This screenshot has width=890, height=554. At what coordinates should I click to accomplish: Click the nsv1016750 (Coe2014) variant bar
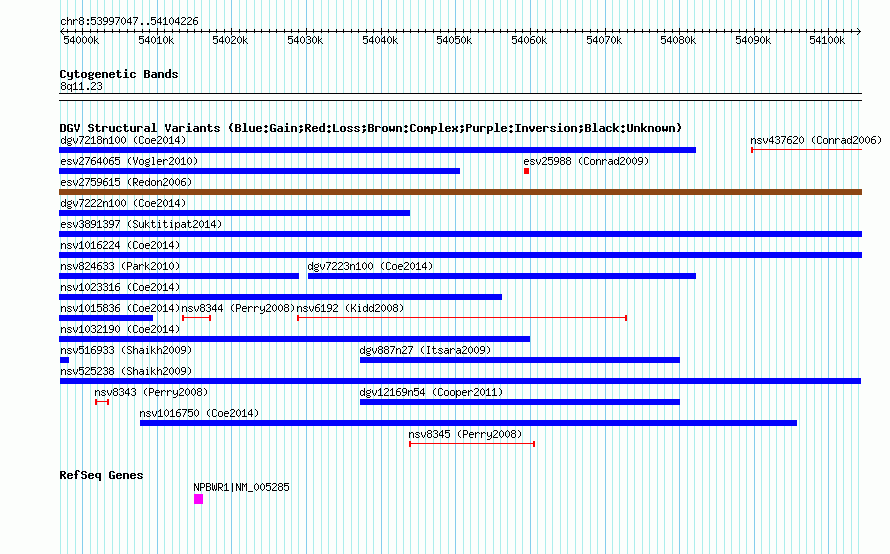[468, 423]
